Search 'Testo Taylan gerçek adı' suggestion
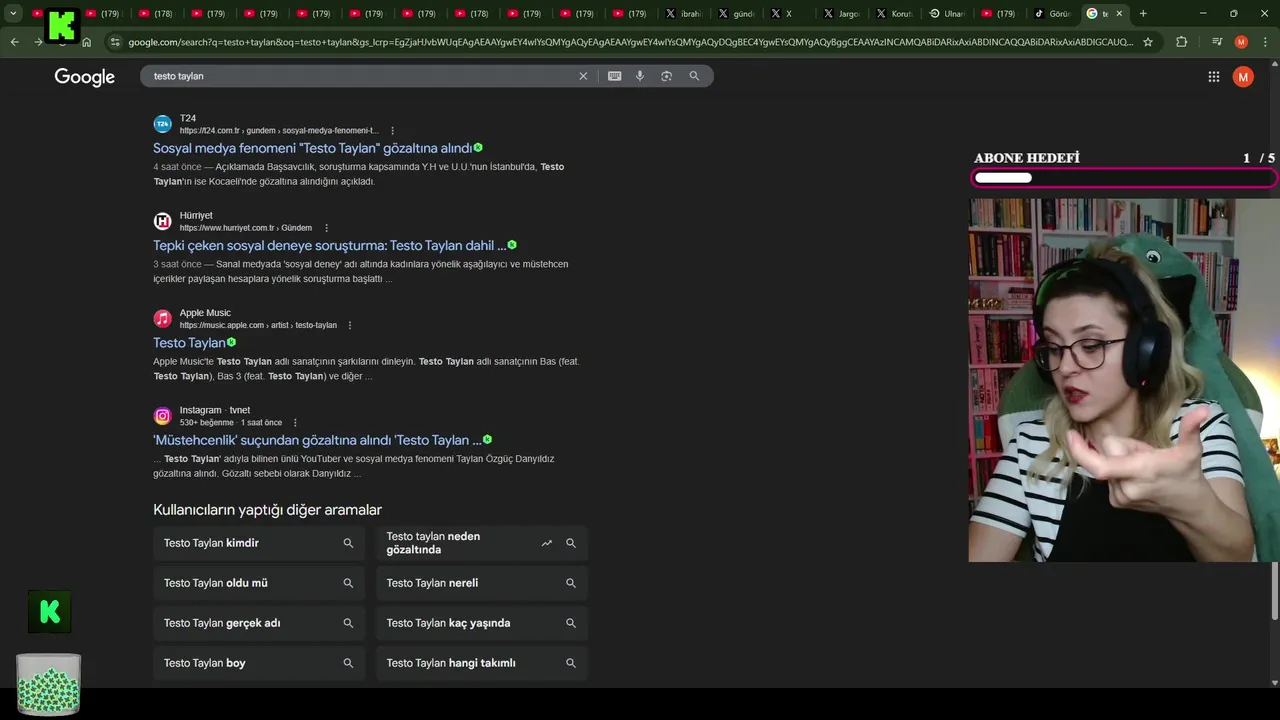This screenshot has height=720, width=1280. [x=259, y=623]
